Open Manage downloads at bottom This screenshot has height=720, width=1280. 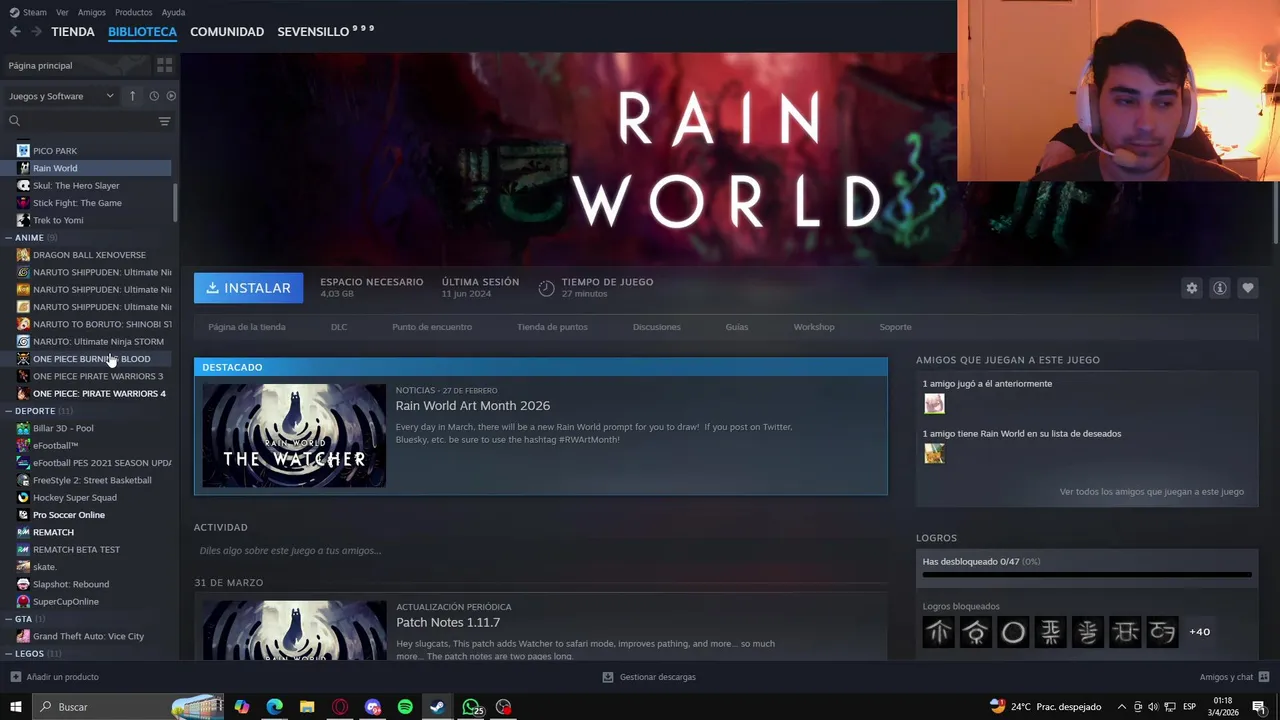(649, 677)
